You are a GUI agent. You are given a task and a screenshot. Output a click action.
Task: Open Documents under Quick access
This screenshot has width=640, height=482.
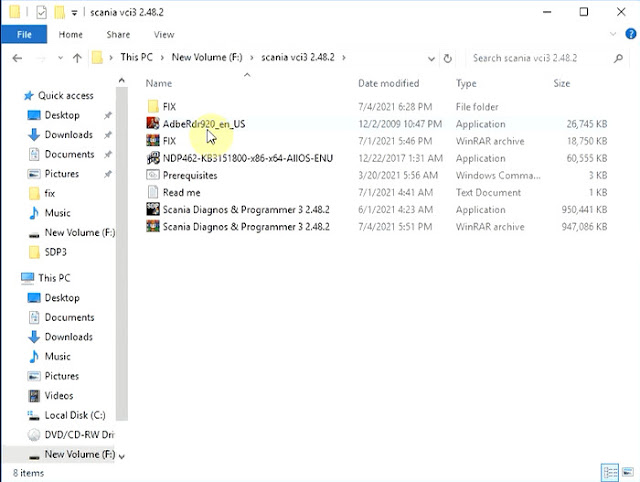pyautogui.click(x=69, y=154)
